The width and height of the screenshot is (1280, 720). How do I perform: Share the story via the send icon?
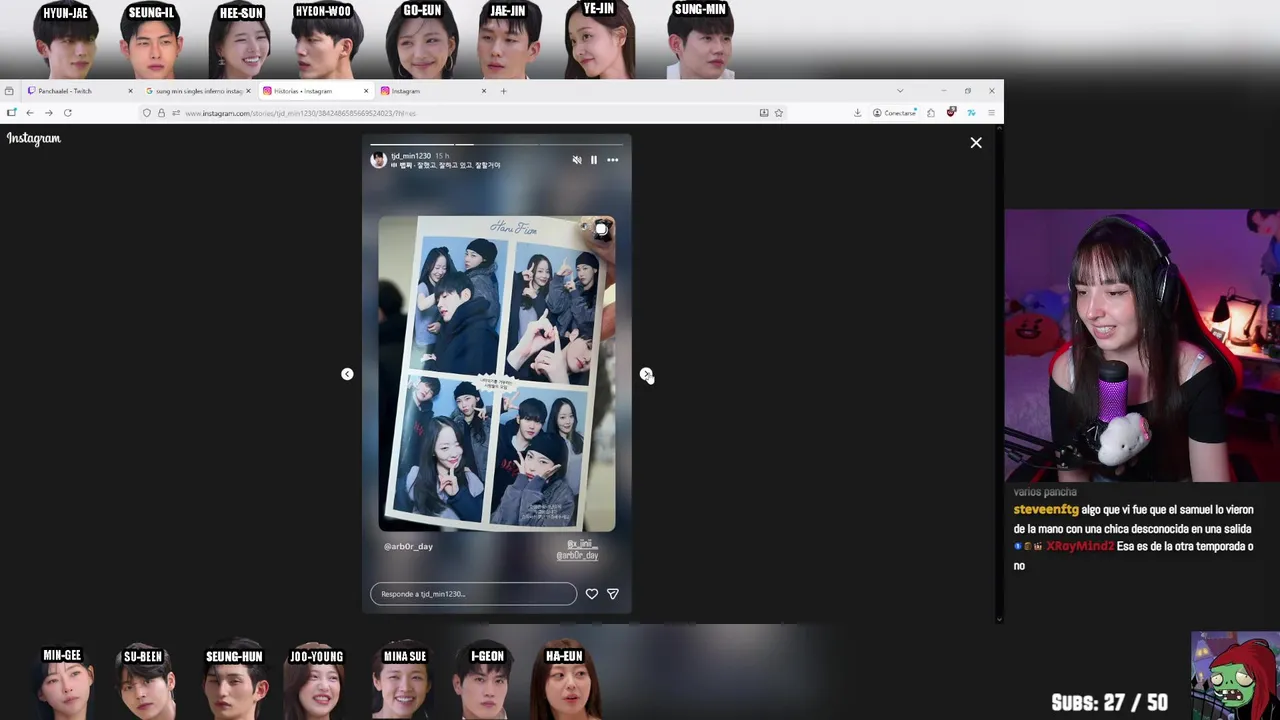pyautogui.click(x=613, y=594)
